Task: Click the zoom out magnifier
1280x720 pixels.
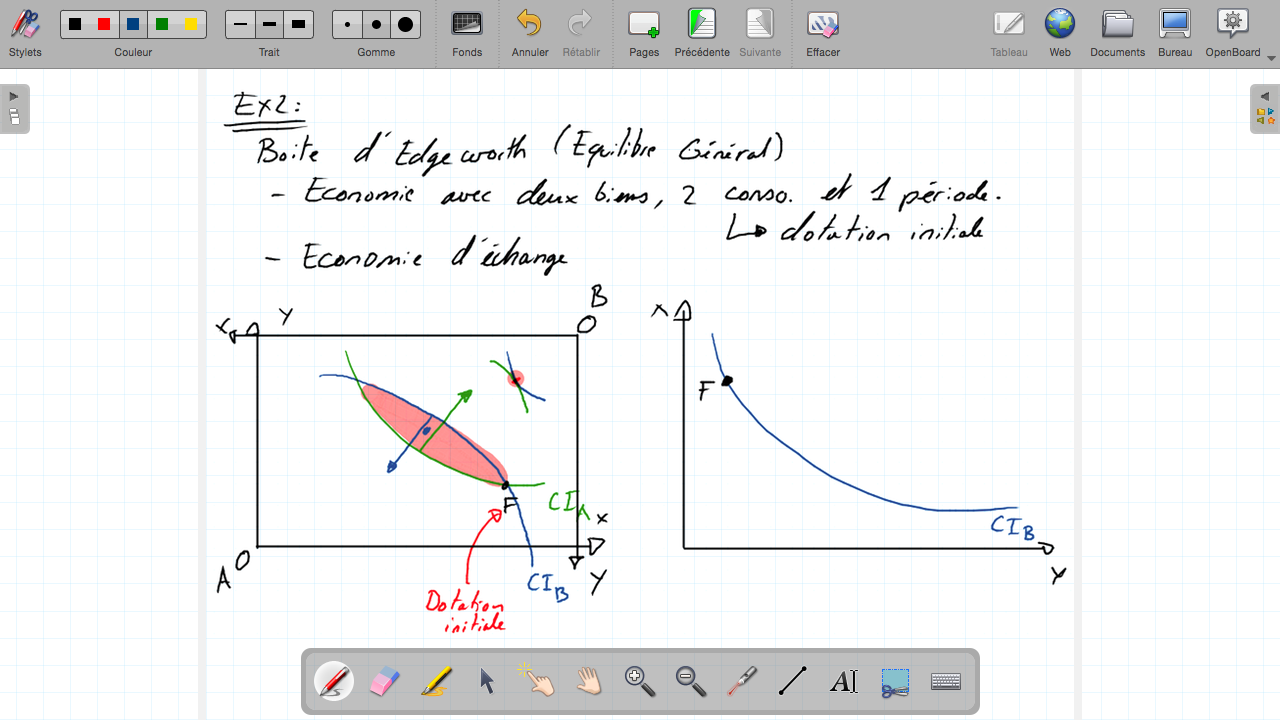Action: 691,682
